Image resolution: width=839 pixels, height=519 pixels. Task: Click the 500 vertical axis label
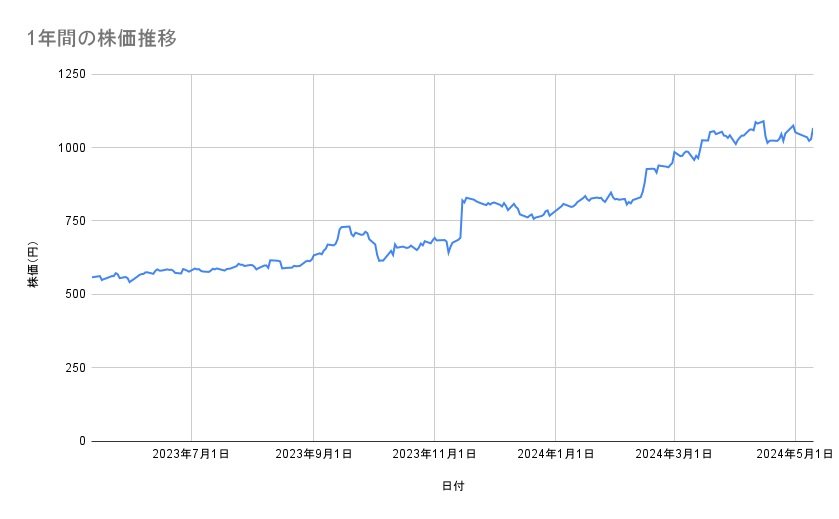[76, 294]
